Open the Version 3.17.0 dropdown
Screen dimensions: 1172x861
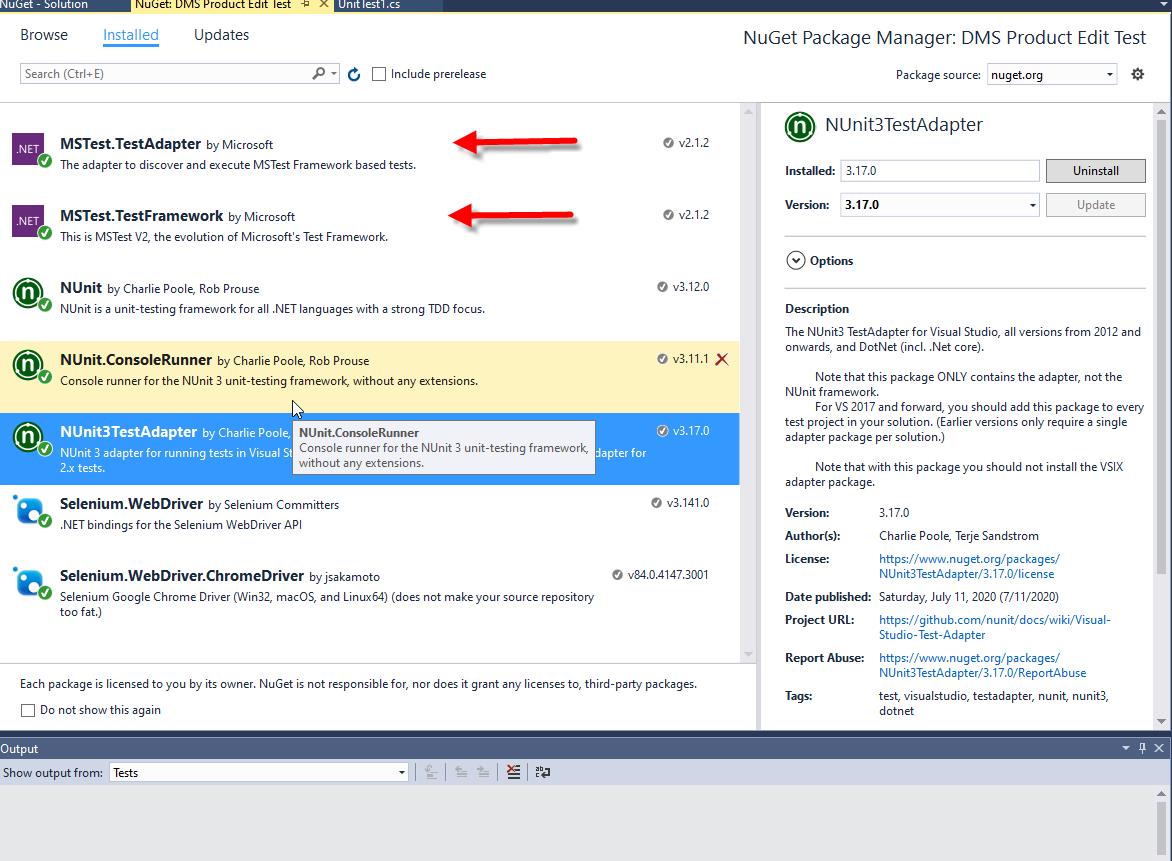pos(940,205)
